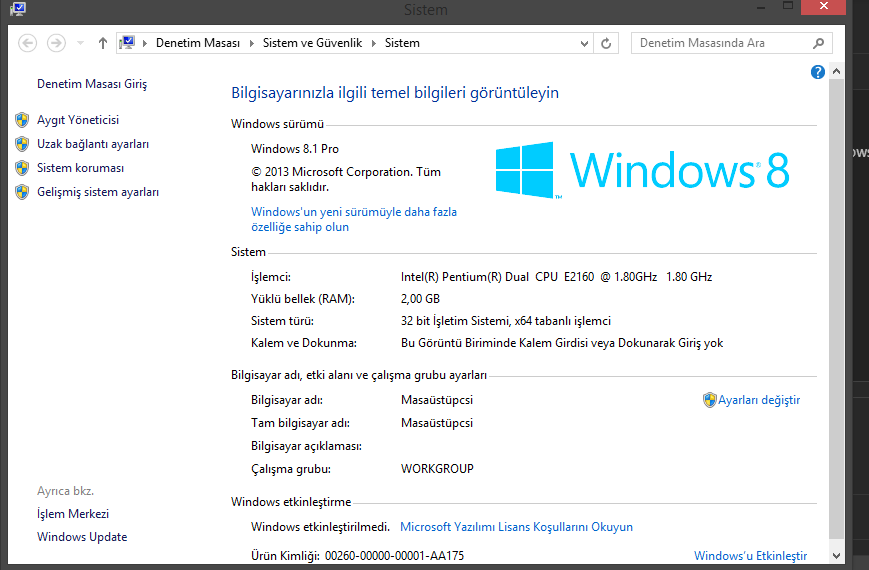Click the vertical scrollbar thumb
This screenshot has width=869, height=570.
tap(836, 308)
